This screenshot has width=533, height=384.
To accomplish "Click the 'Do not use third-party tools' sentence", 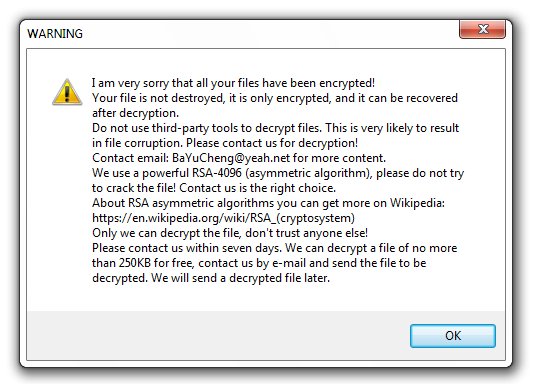I will 206,128.
